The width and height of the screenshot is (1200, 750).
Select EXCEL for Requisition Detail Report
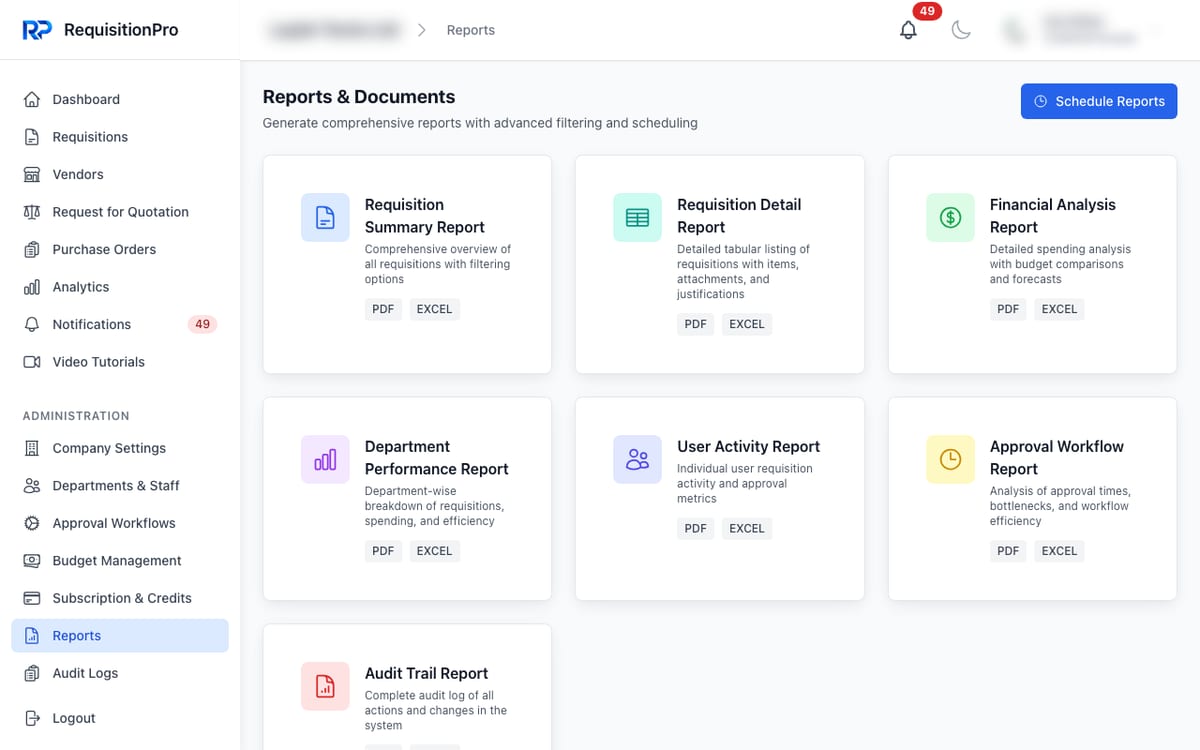point(746,324)
